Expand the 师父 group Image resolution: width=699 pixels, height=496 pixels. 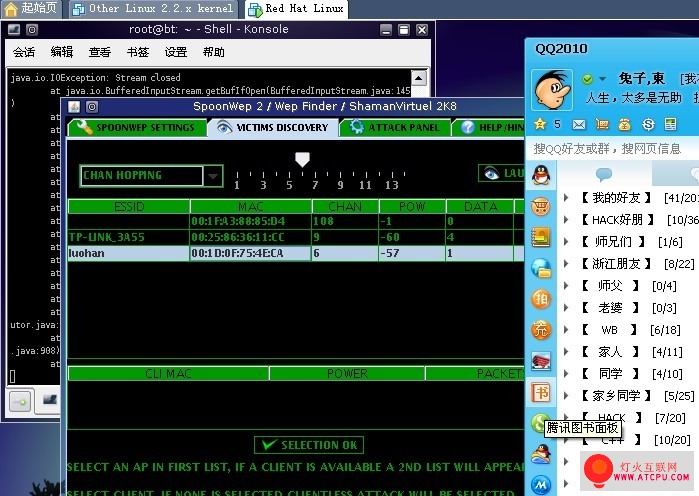click(566, 286)
